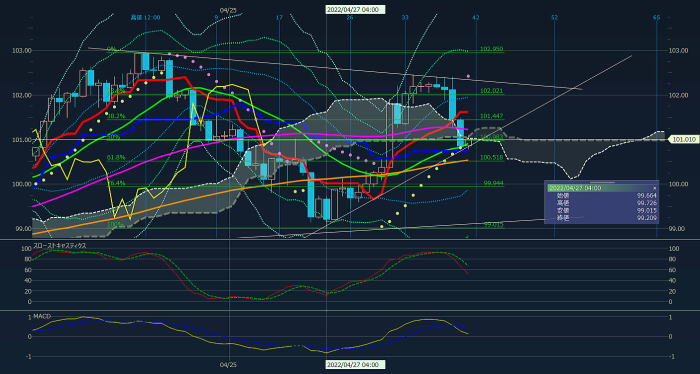The height and width of the screenshot is (374, 700).
Task: Select the popup header date 2022/04/27 04:00
Action: [575, 188]
